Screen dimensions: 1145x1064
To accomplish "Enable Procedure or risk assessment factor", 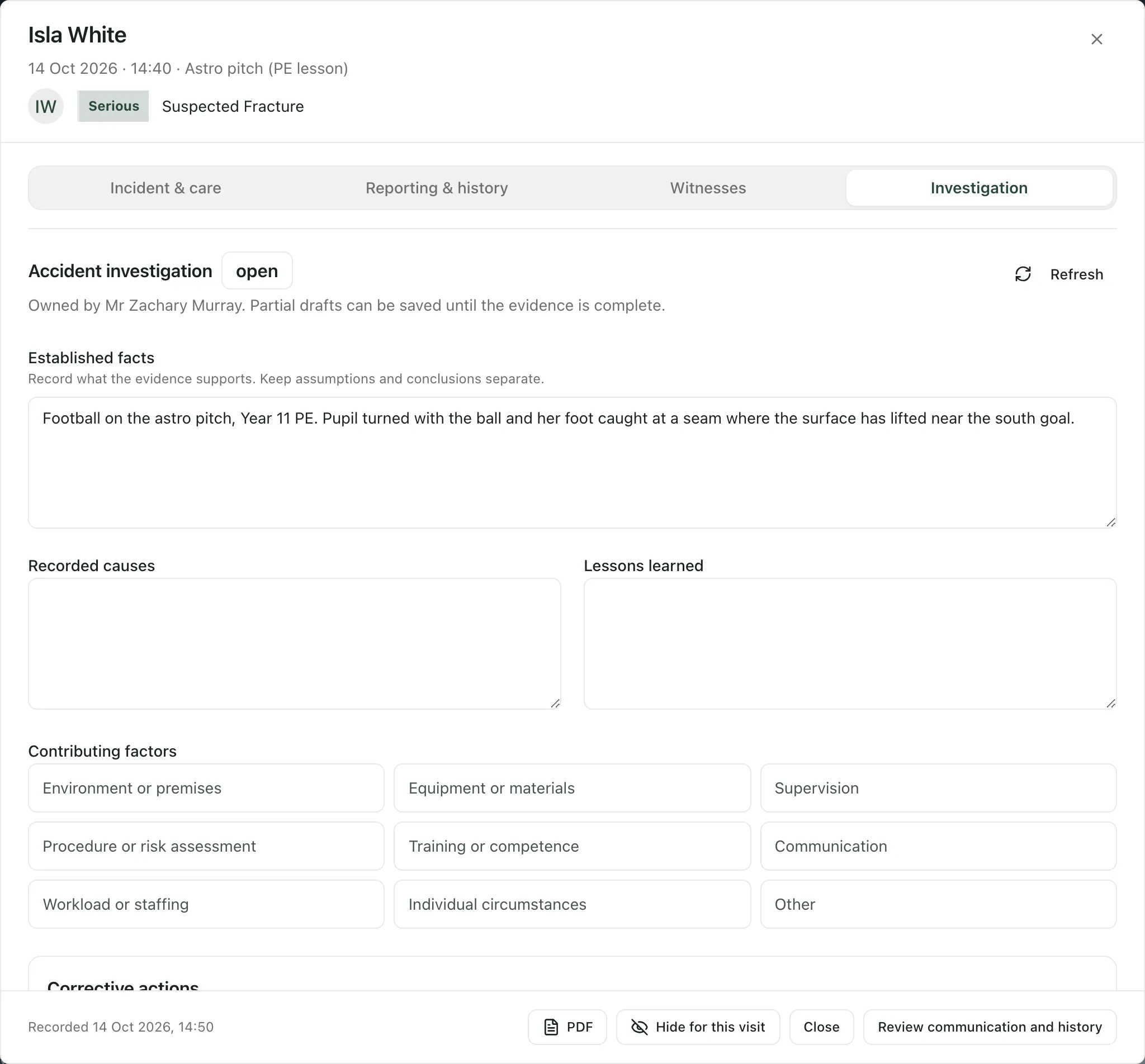I will point(206,847).
